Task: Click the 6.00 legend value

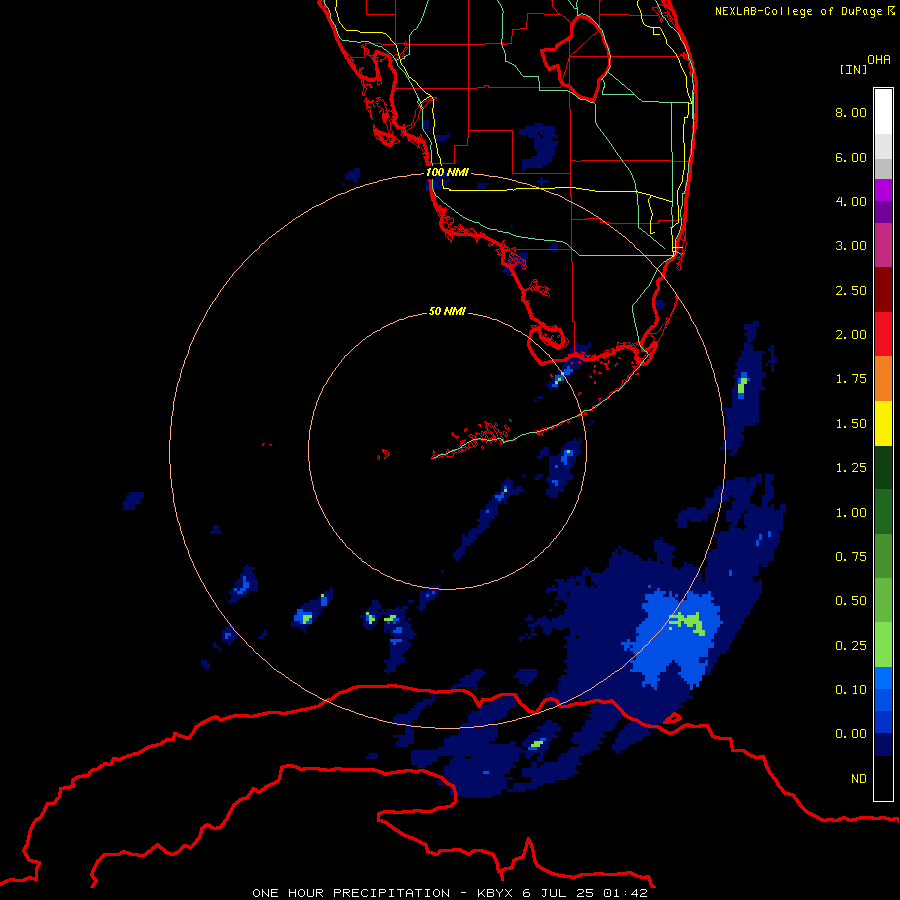Action: pyautogui.click(x=851, y=157)
